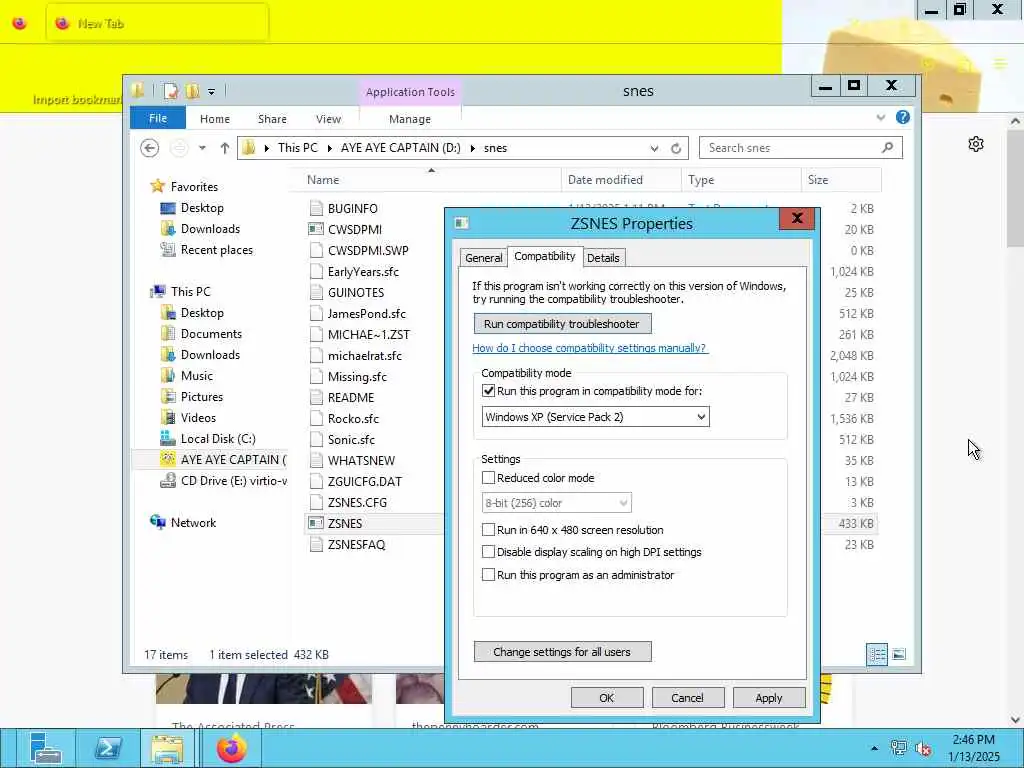Select the Rocko.sfc file
The height and width of the screenshot is (768, 1024).
pyautogui.click(x=353, y=419)
